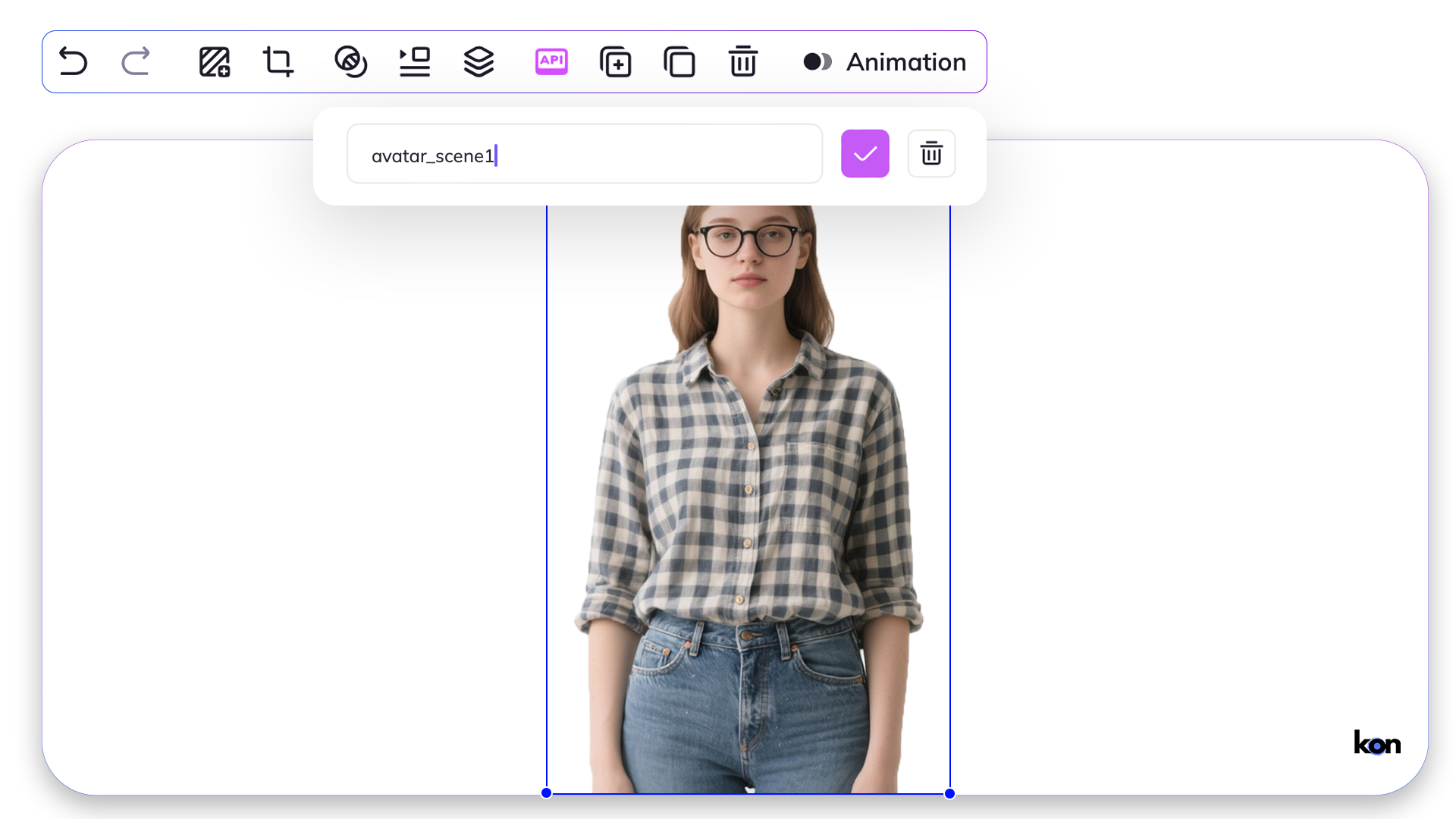Click the overlapping circles mask icon
Viewport: 1456px width, 819px height.
350,61
